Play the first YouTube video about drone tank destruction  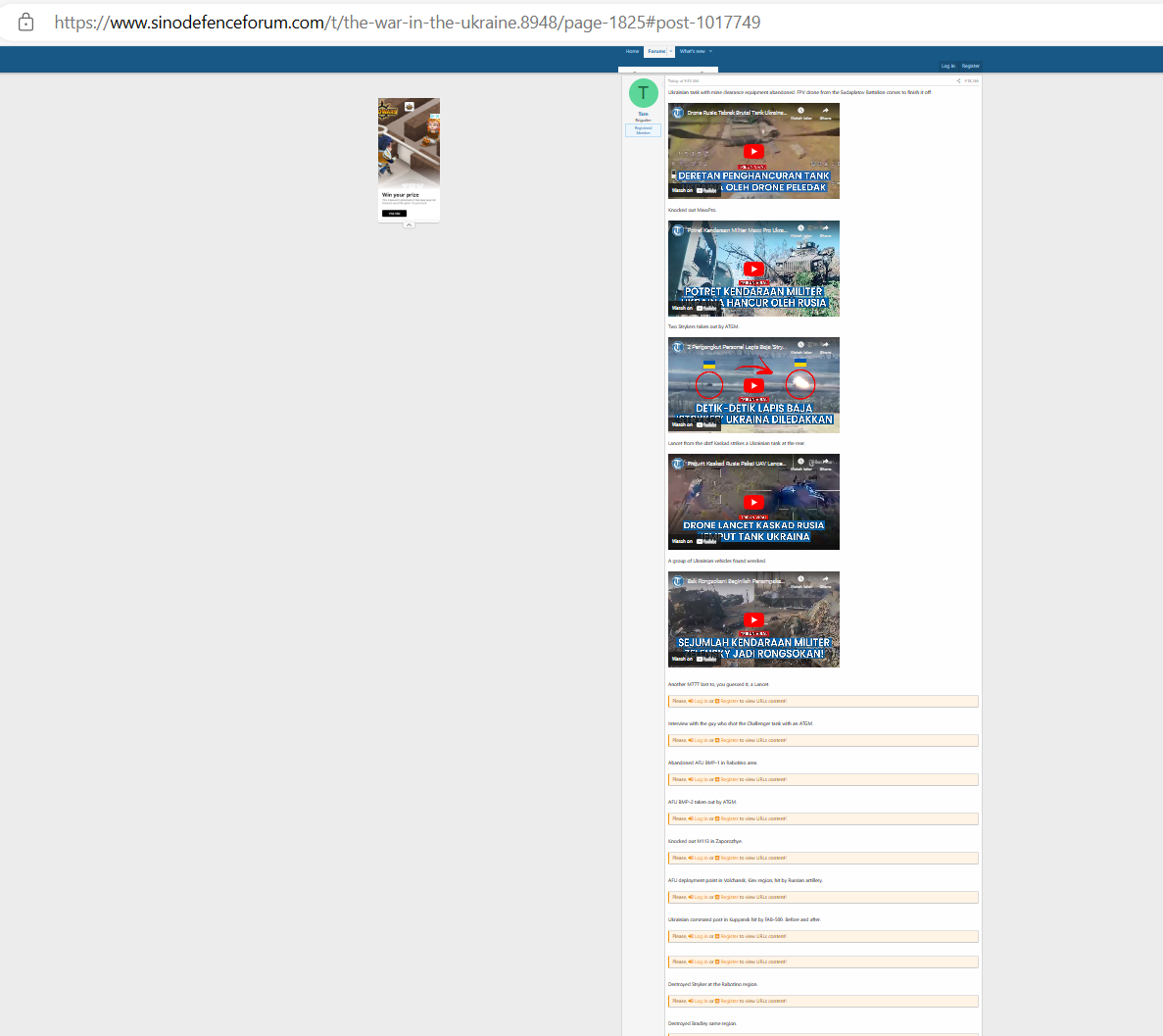753,151
